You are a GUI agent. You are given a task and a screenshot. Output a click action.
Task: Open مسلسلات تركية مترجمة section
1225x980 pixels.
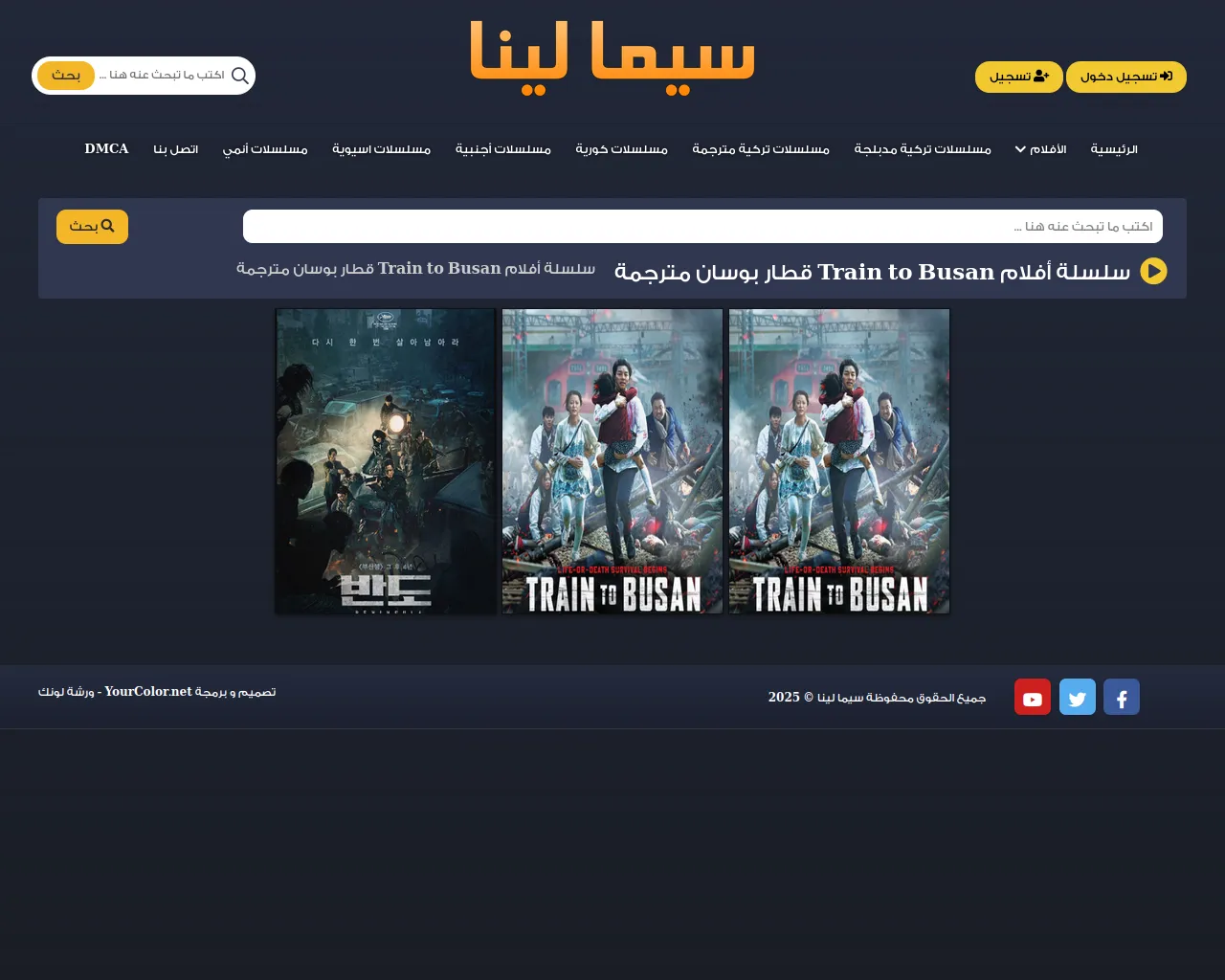(x=761, y=149)
